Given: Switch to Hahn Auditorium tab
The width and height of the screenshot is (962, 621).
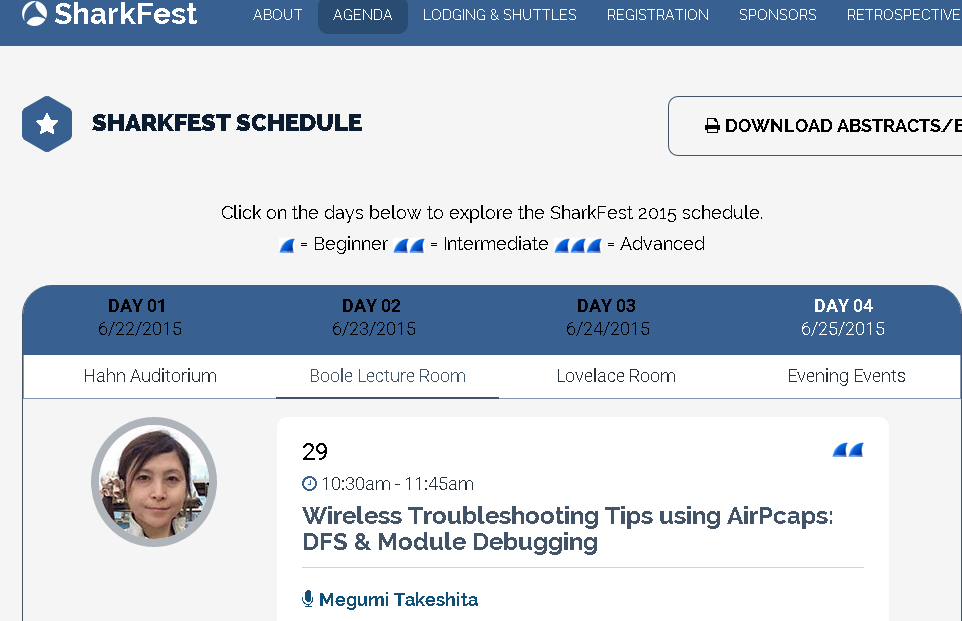Looking at the screenshot, I should 150,376.
